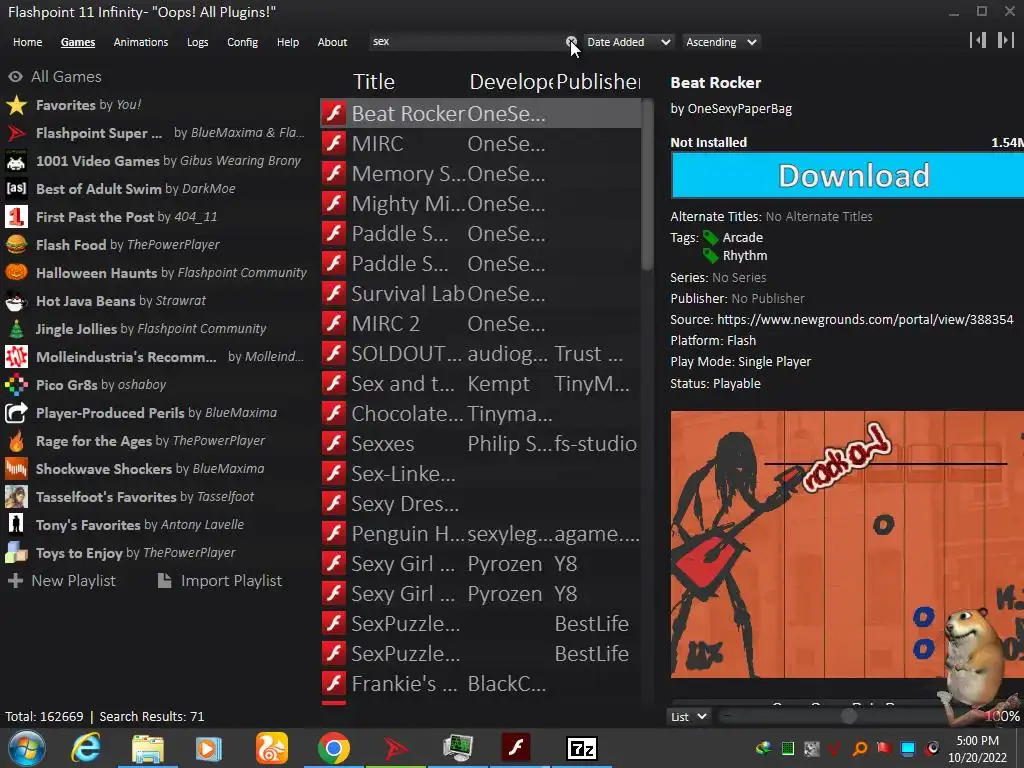Open the List layout dropdown
The width and height of the screenshot is (1024, 768).
(x=688, y=716)
